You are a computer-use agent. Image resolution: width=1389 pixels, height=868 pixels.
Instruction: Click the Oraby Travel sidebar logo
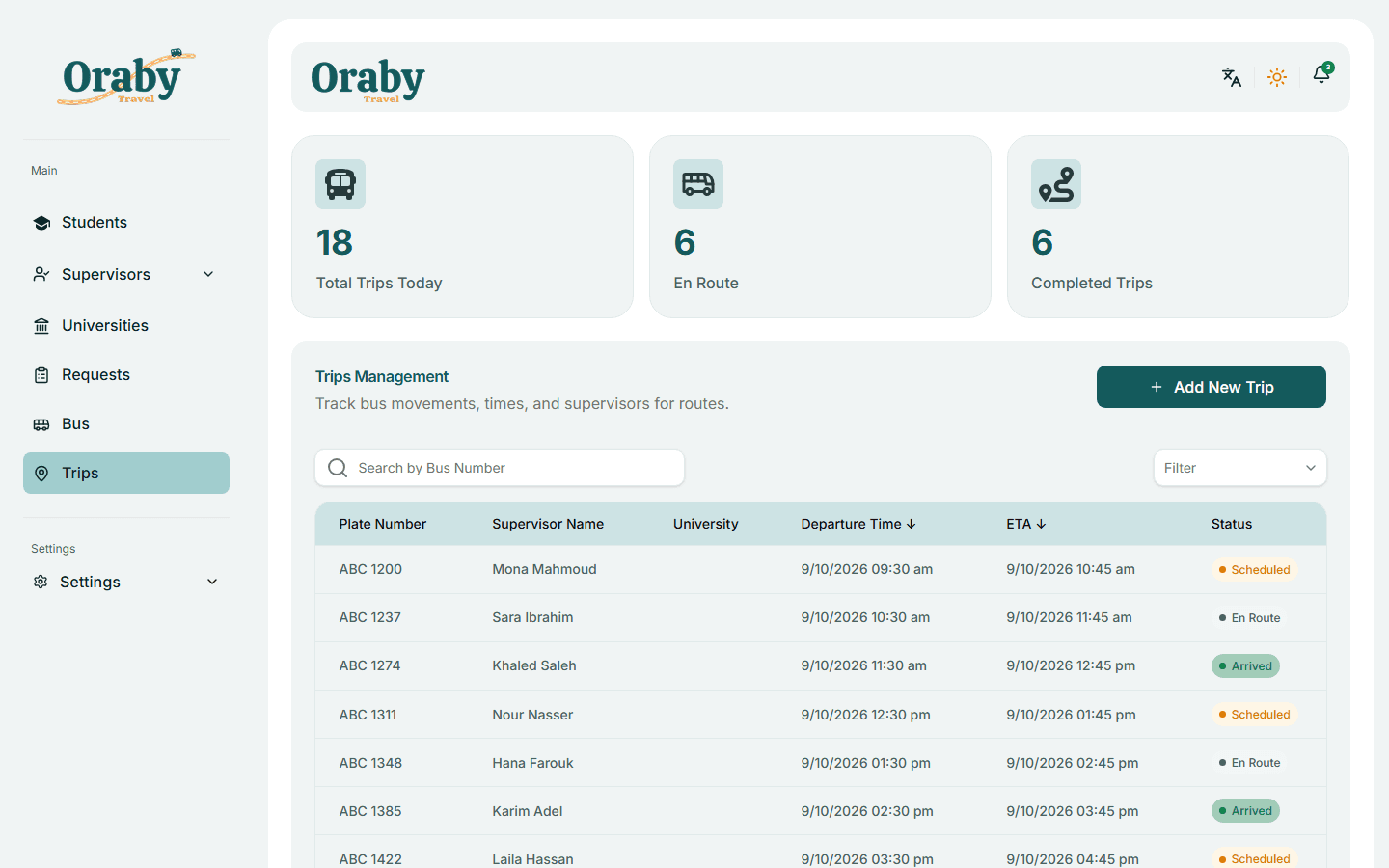coord(126,77)
